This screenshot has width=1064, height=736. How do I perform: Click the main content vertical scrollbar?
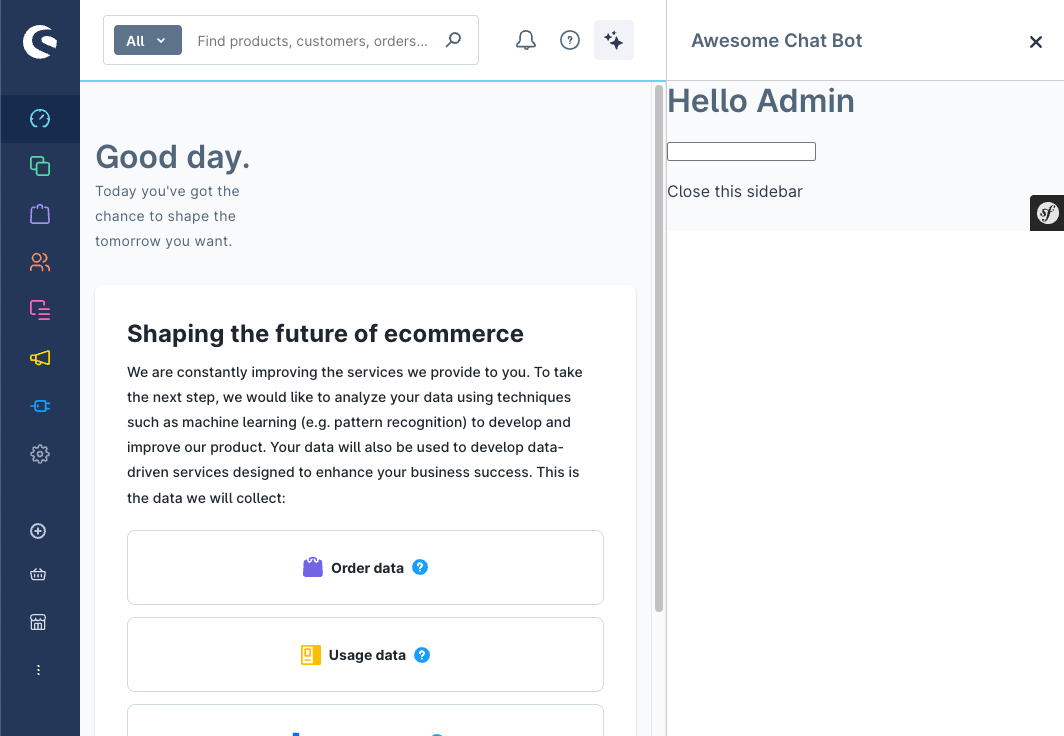pyautogui.click(x=658, y=350)
